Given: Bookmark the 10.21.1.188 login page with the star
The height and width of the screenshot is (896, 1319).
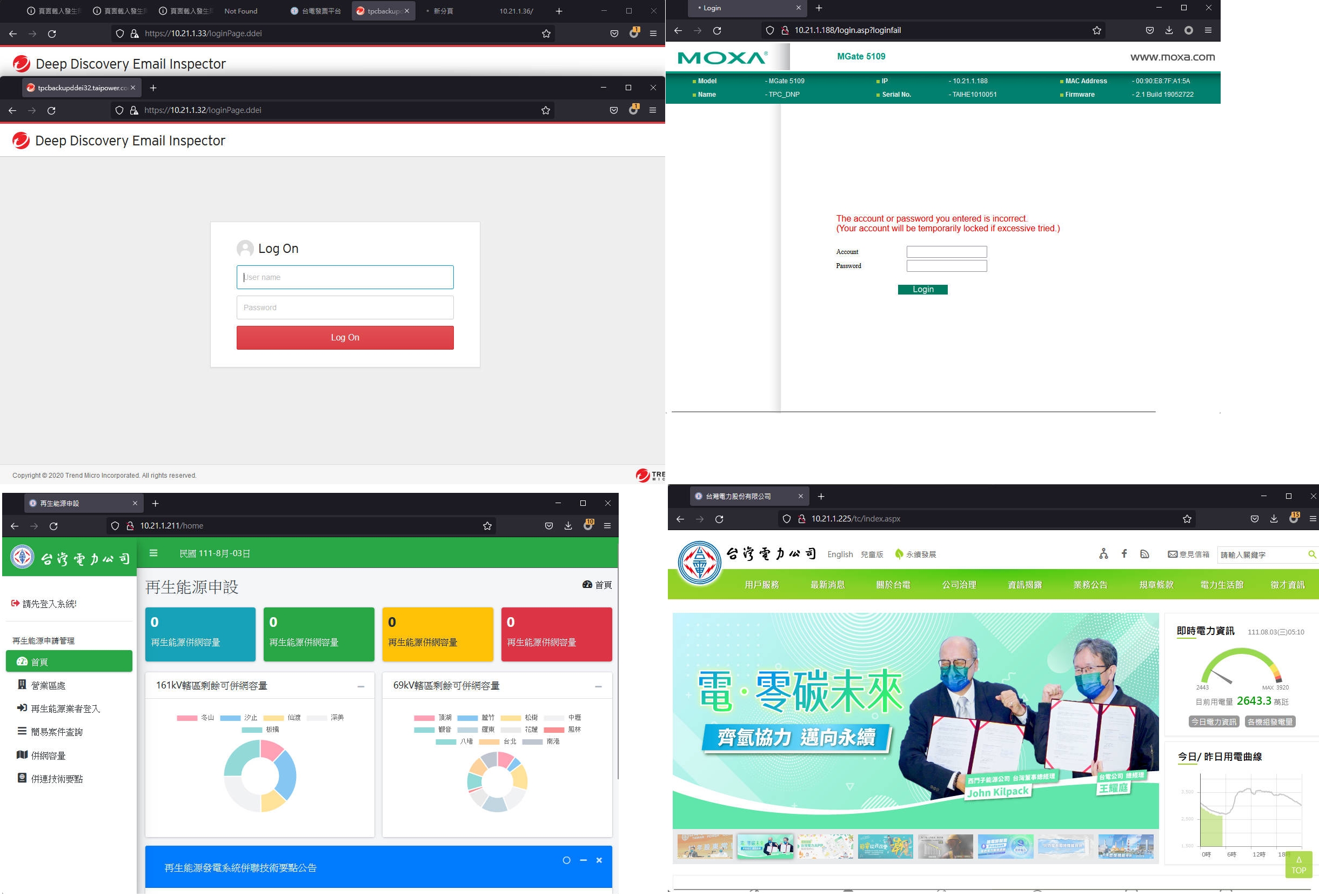Looking at the screenshot, I should coord(1096,31).
